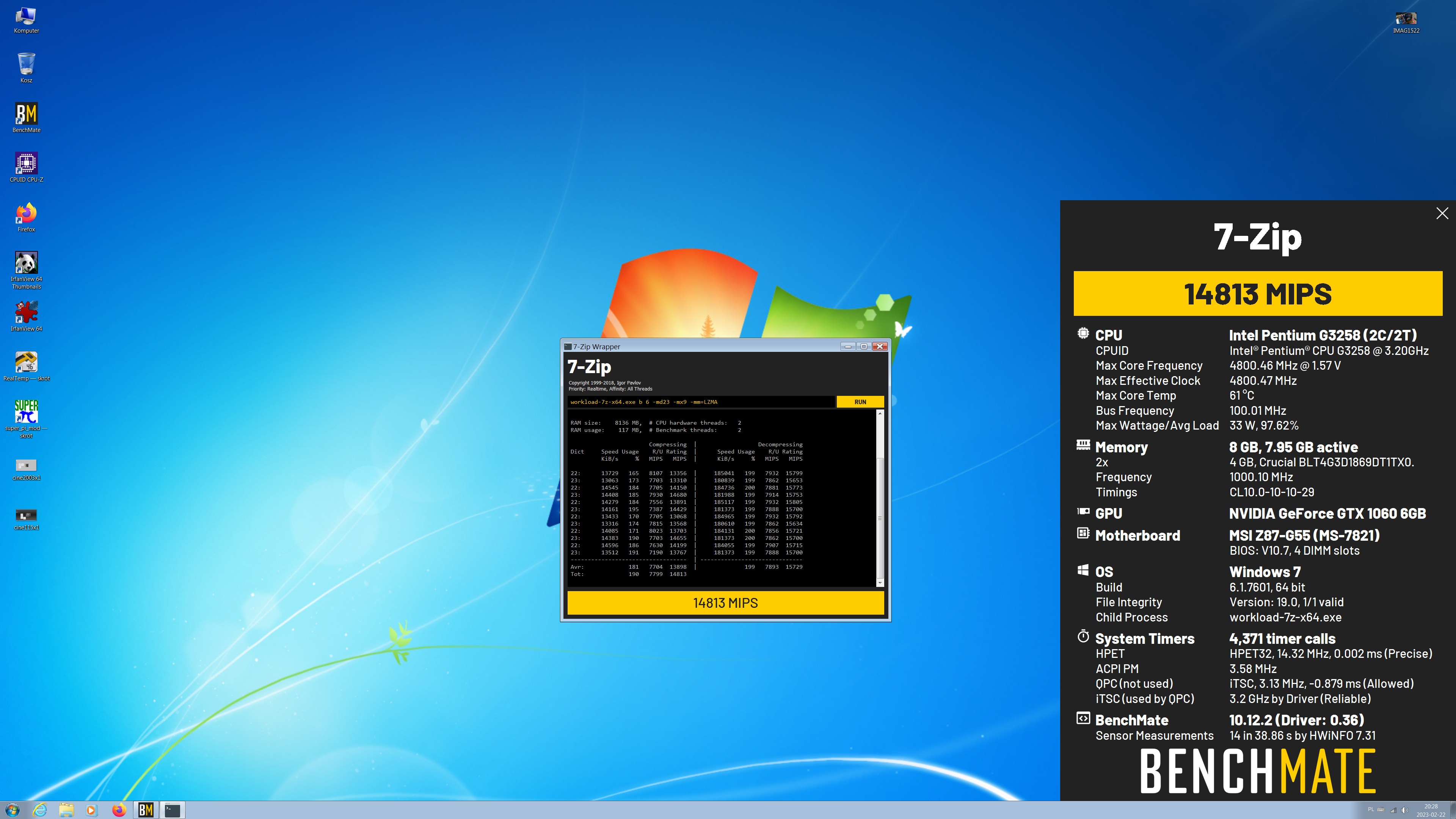
Task: Click the MSI Z87-G55 (MS-7821) text
Action: 1304,535
